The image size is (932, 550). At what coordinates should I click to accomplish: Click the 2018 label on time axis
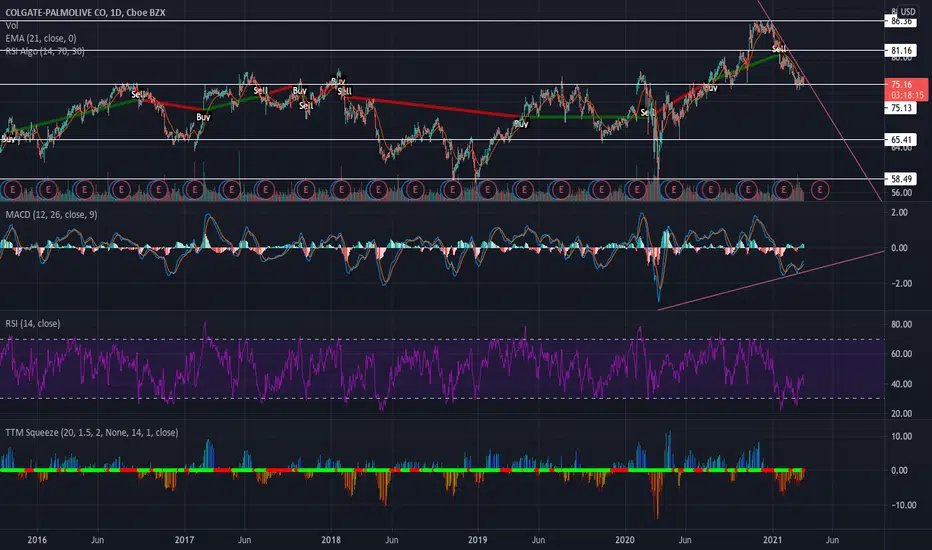pos(330,540)
